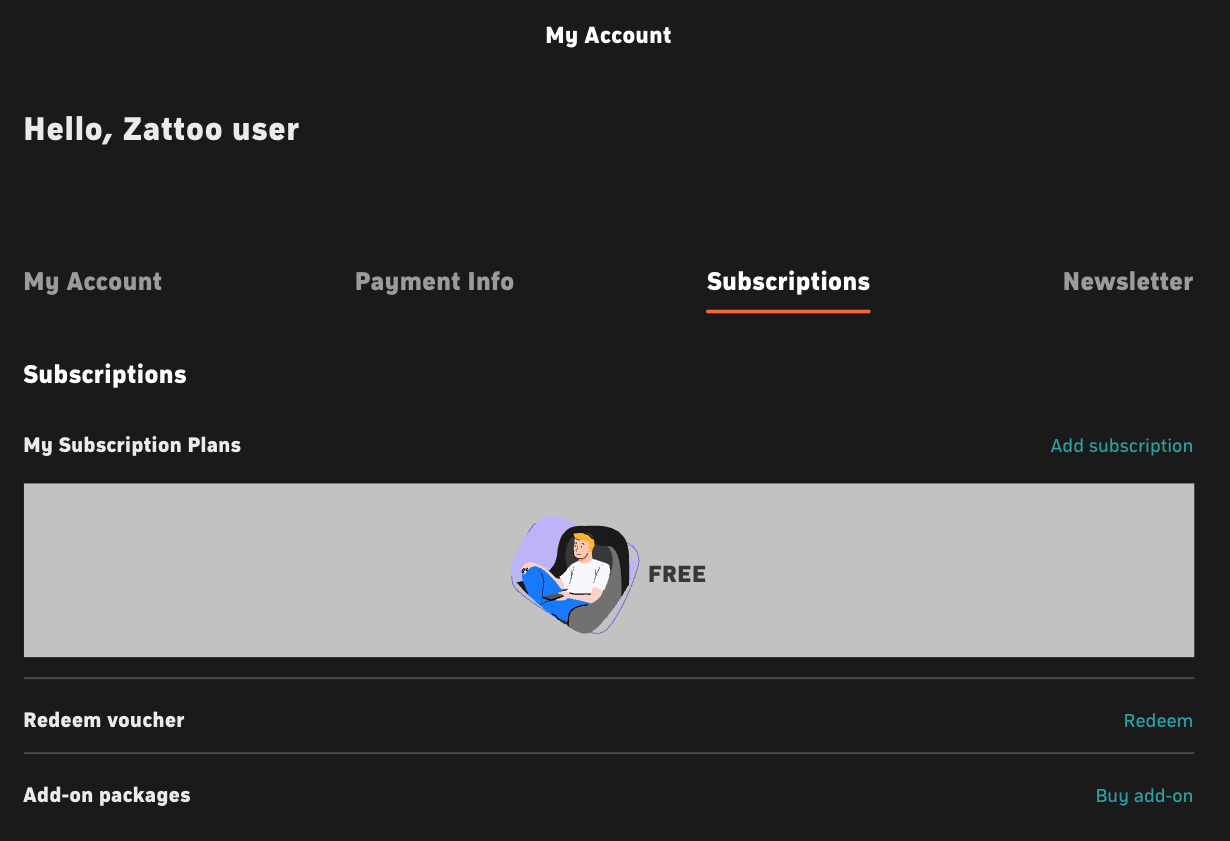Click the divider line above Add-on packages
Screen dimensions: 1230x841
[609, 753]
